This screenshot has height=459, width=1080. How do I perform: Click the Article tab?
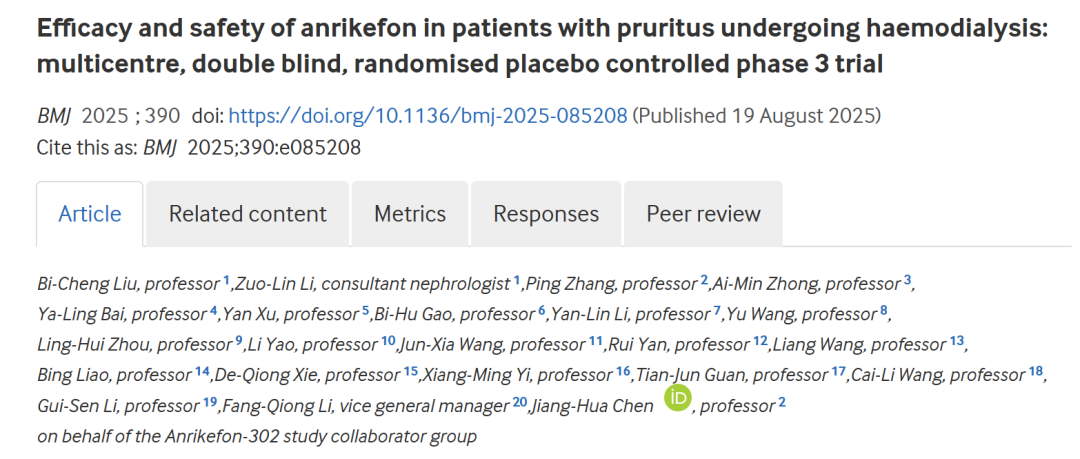(x=90, y=214)
